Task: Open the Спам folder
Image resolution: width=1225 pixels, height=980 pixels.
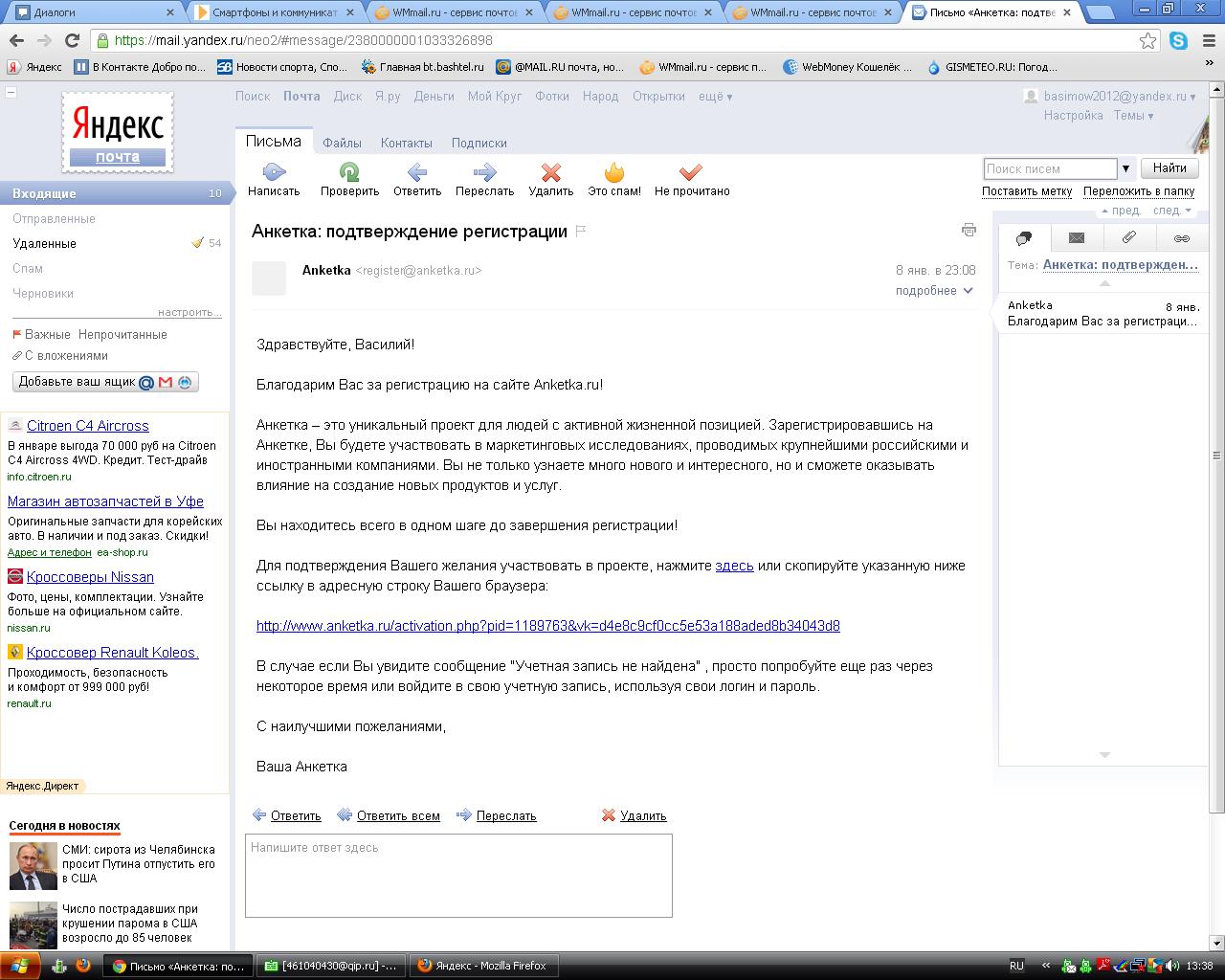Action: pyautogui.click(x=28, y=268)
